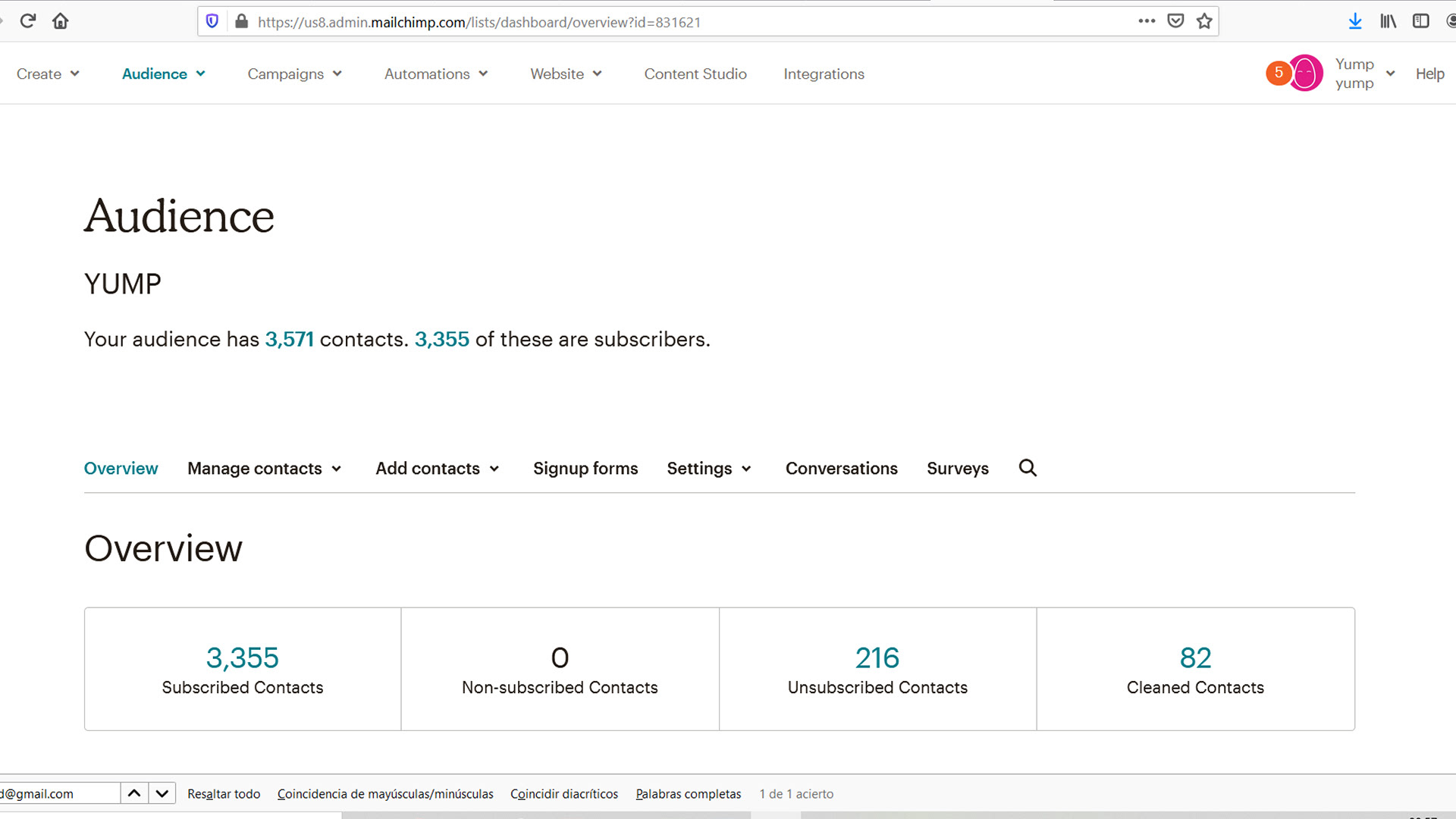This screenshot has height=819, width=1456.
Task: Search contacts with the magnifier icon
Action: tap(1028, 468)
